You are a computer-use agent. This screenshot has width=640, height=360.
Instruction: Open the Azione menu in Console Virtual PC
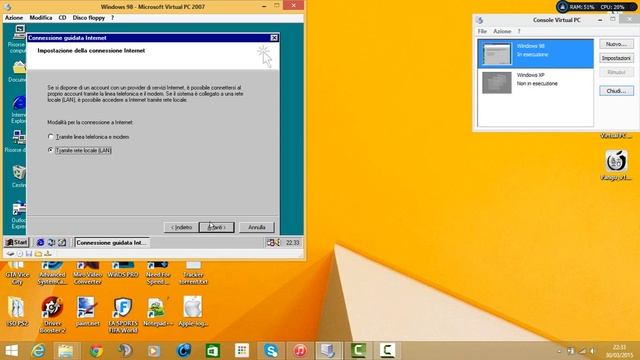tap(502, 31)
